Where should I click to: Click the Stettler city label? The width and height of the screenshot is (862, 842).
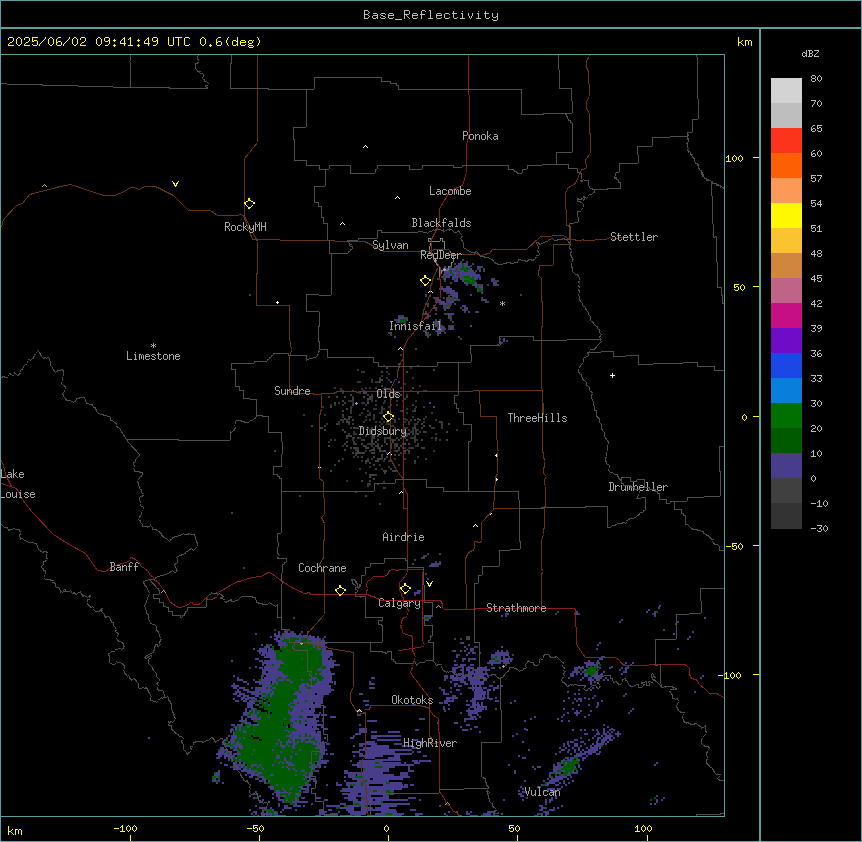[634, 237]
